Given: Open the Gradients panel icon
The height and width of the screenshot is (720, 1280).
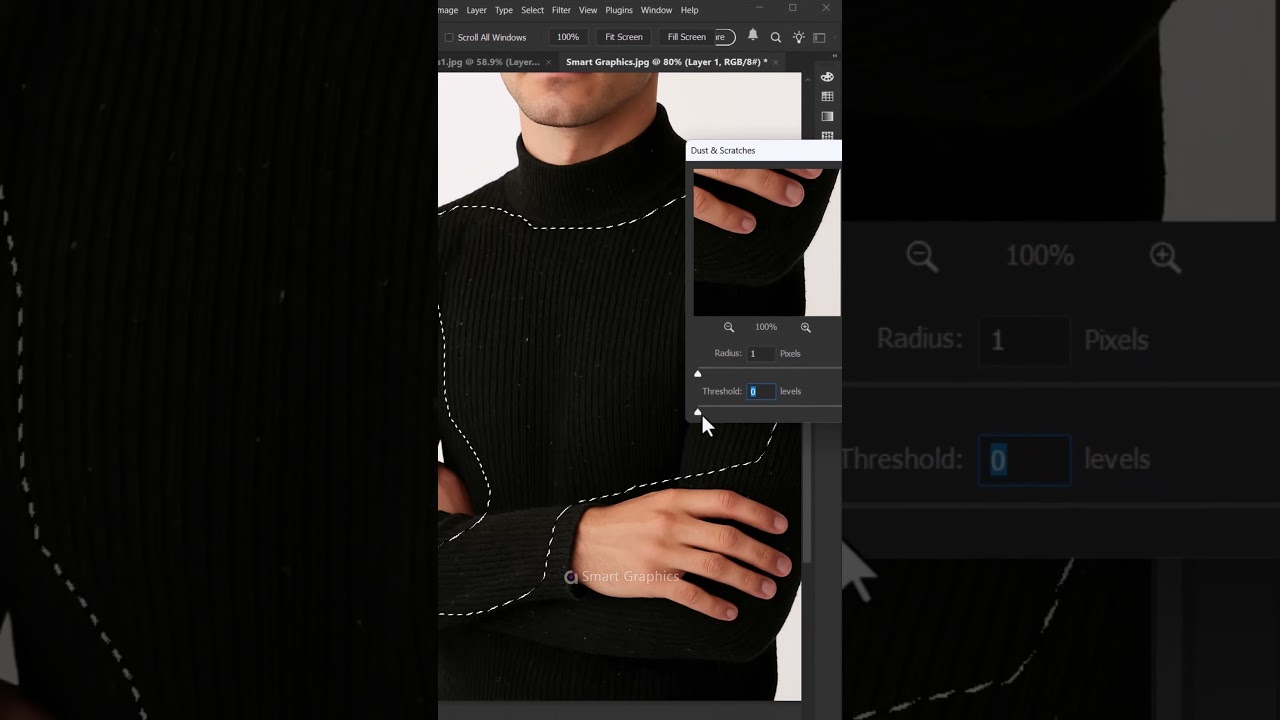Looking at the screenshot, I should tap(827, 116).
